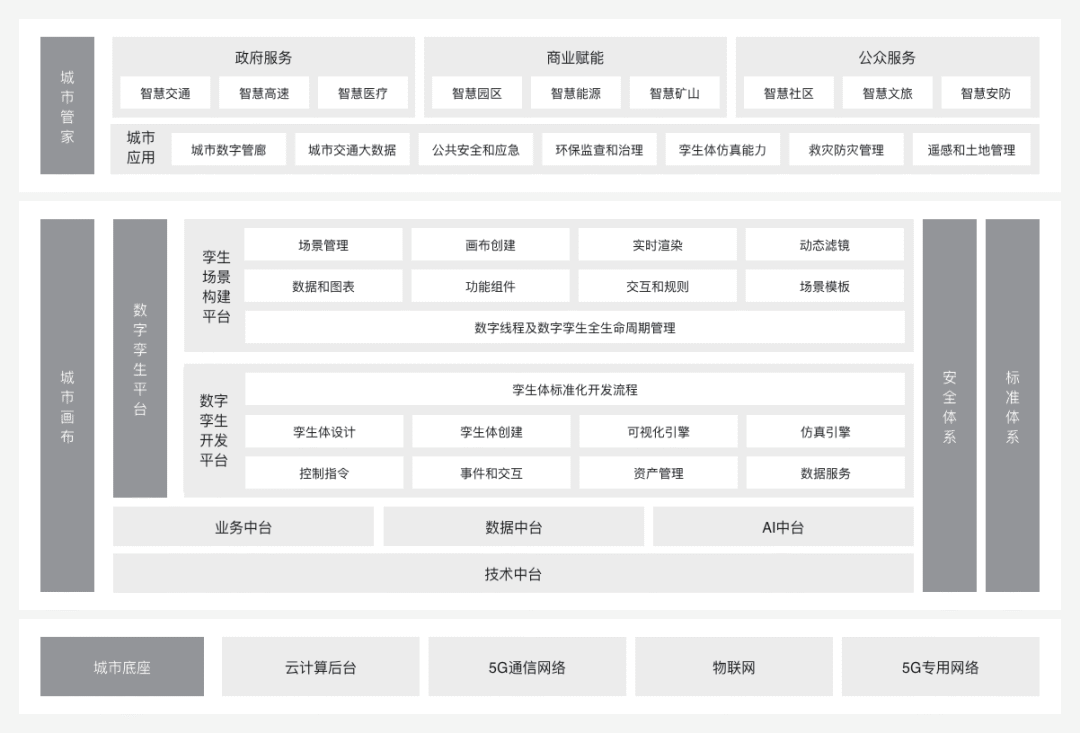Viewport: 1080px width, 733px height.
Task: Choose the 孪生体创建 box
Action: (491, 431)
